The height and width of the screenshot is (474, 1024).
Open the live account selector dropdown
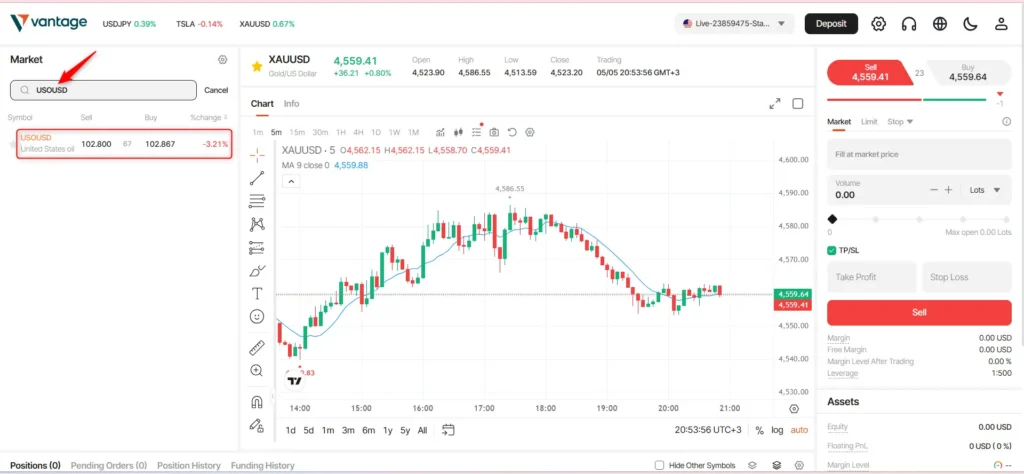click(x=735, y=24)
